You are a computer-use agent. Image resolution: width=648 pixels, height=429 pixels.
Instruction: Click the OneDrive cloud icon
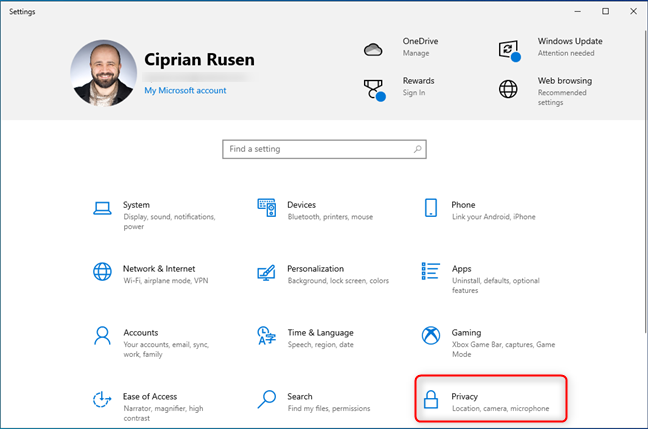click(373, 50)
